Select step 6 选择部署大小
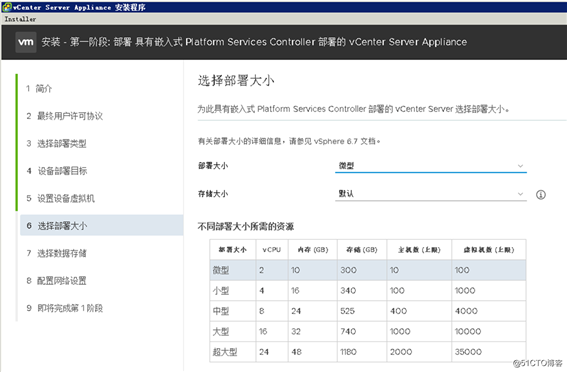The width and height of the screenshot is (567, 372). point(102,226)
